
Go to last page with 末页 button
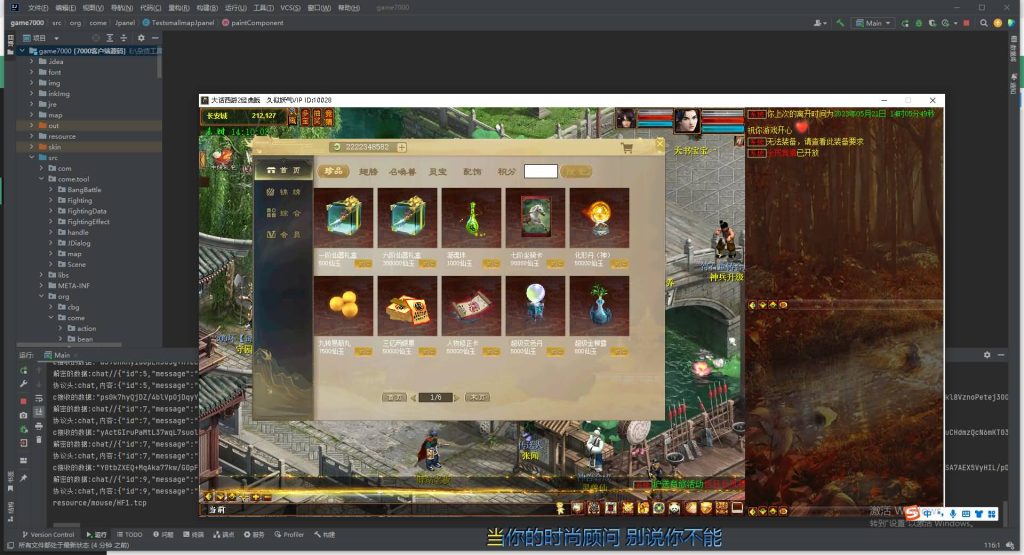tap(477, 397)
